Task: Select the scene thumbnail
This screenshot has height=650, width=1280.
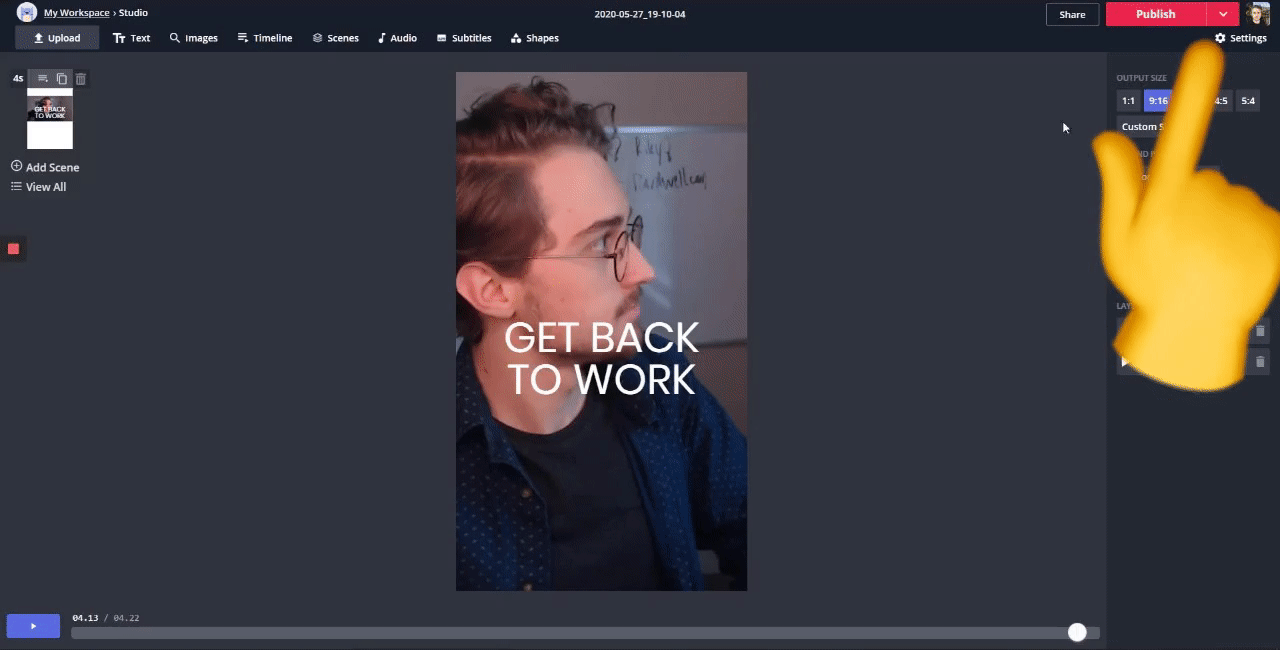Action: click(50, 118)
